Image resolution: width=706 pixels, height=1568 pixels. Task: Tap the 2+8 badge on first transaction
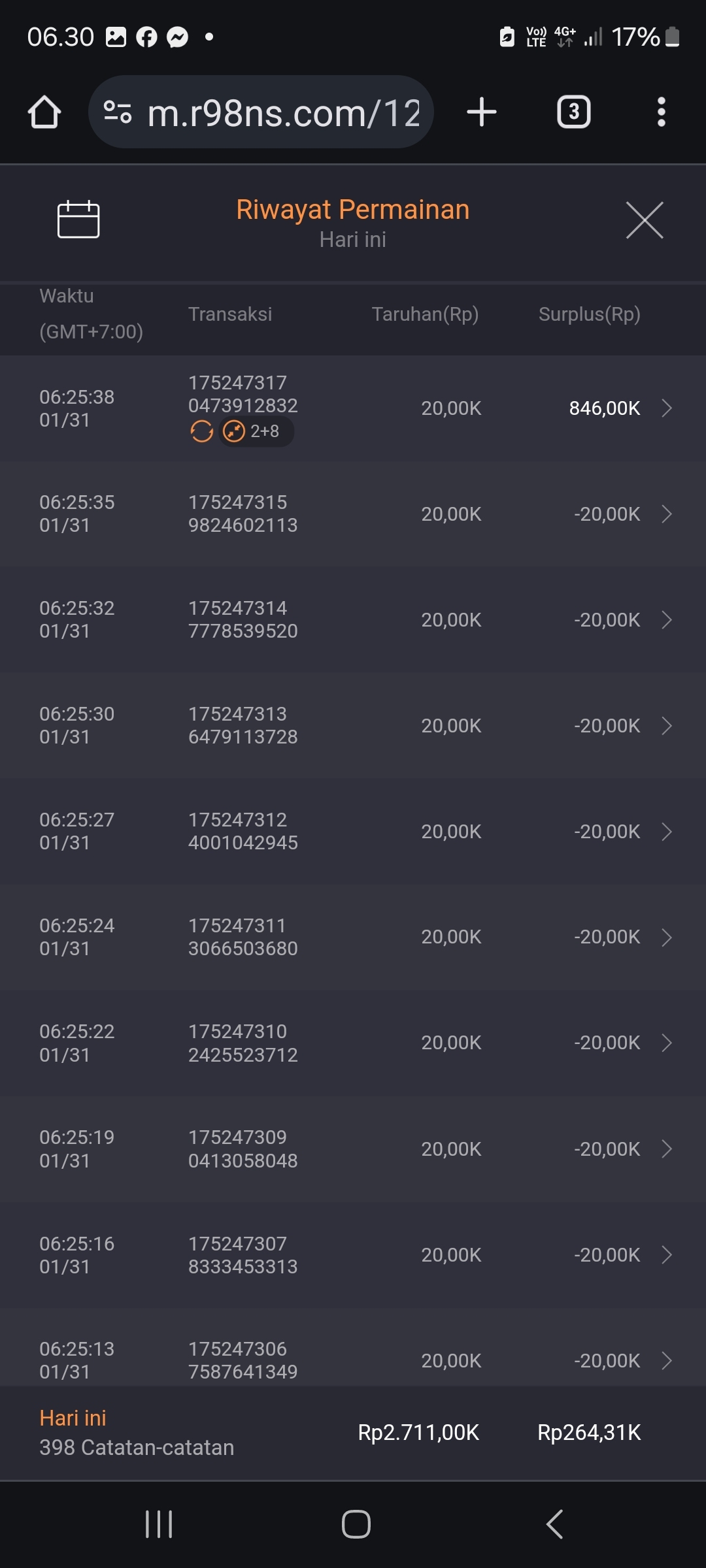(x=256, y=431)
